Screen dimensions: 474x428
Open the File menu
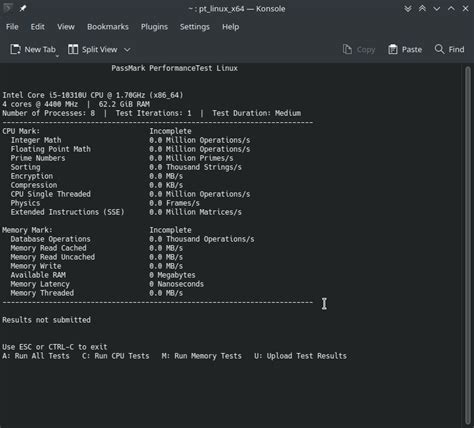click(x=12, y=27)
